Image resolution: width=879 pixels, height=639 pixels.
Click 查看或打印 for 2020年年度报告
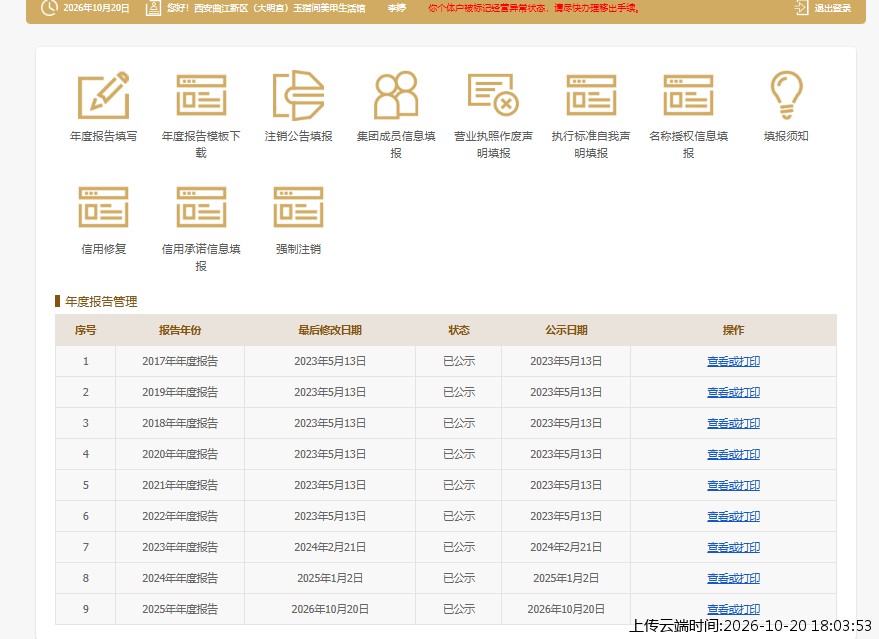coord(733,454)
